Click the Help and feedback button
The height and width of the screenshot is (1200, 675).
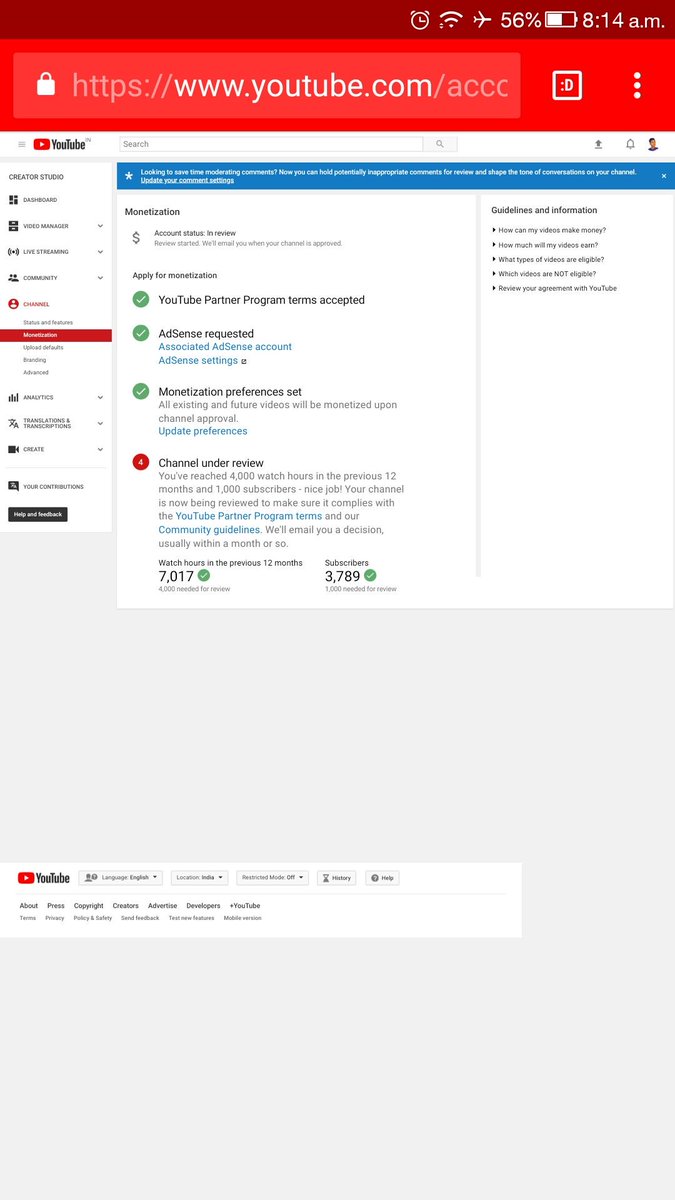pos(38,514)
